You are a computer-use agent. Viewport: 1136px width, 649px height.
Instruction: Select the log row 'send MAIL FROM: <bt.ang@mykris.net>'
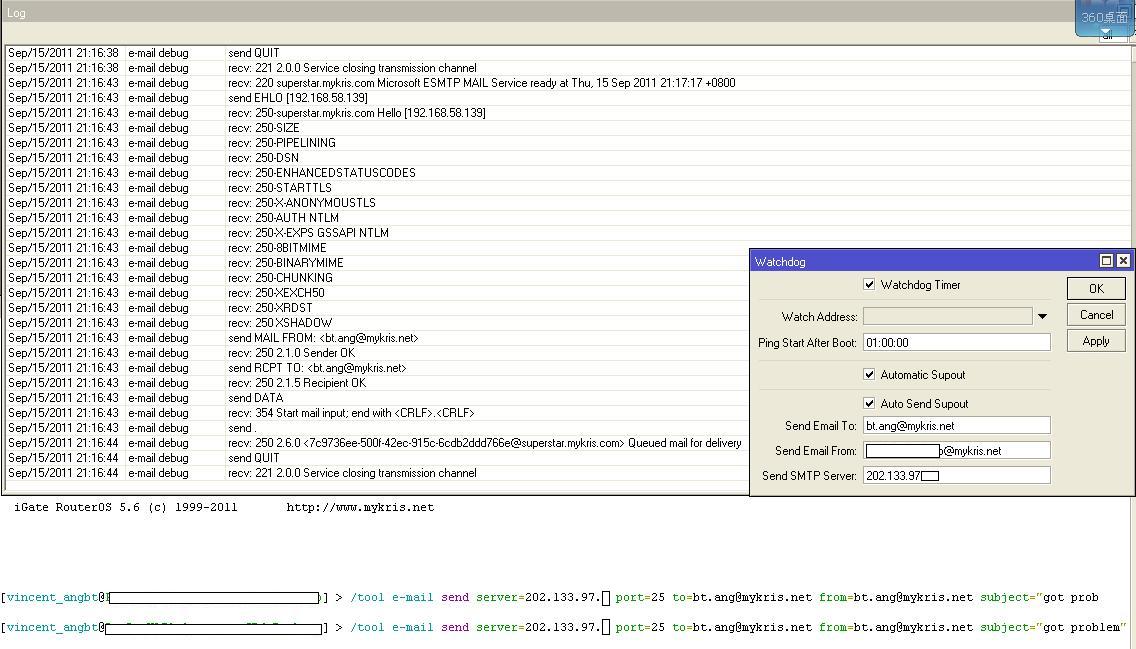point(377,338)
